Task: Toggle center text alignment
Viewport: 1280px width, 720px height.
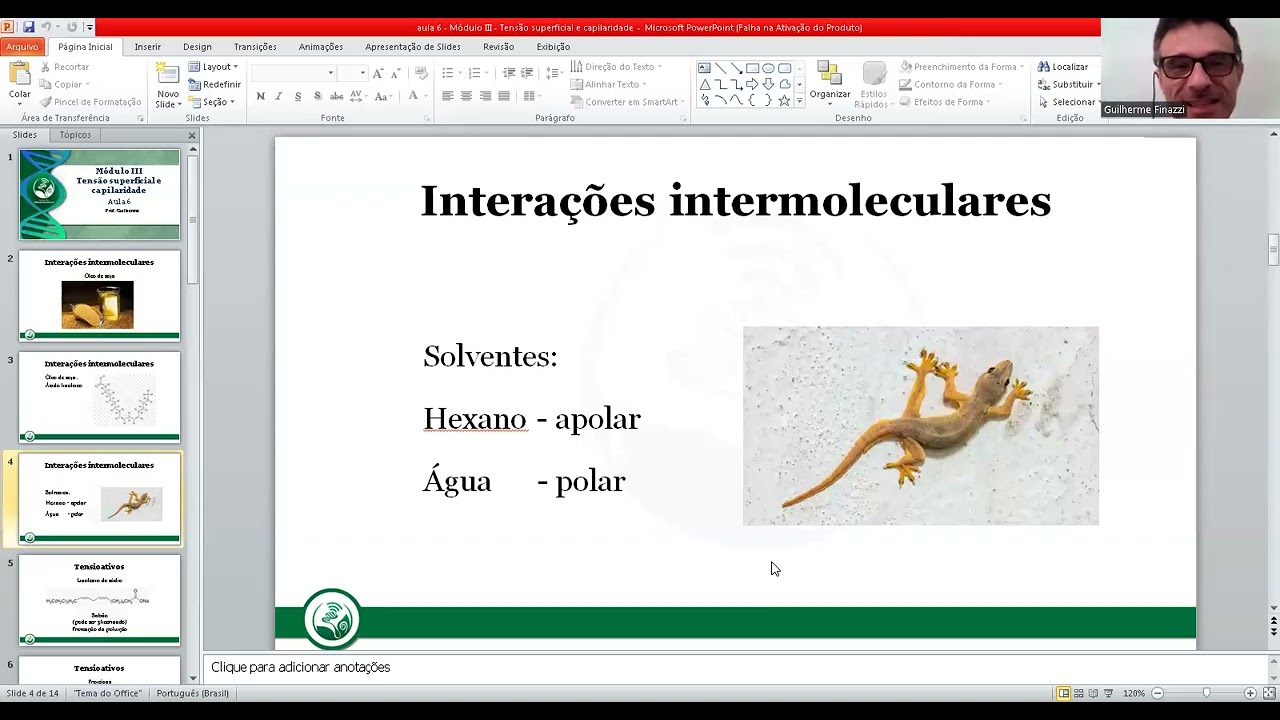Action: [466, 96]
